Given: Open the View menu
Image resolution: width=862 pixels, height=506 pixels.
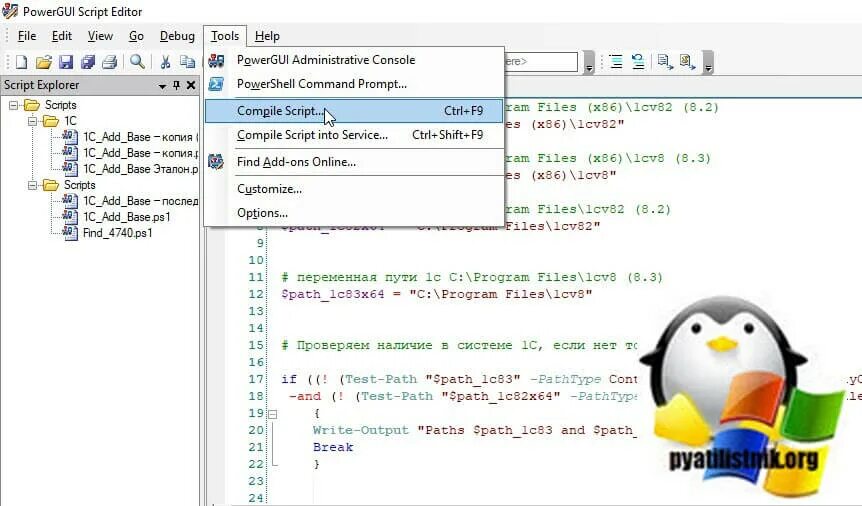Looking at the screenshot, I should (100, 36).
